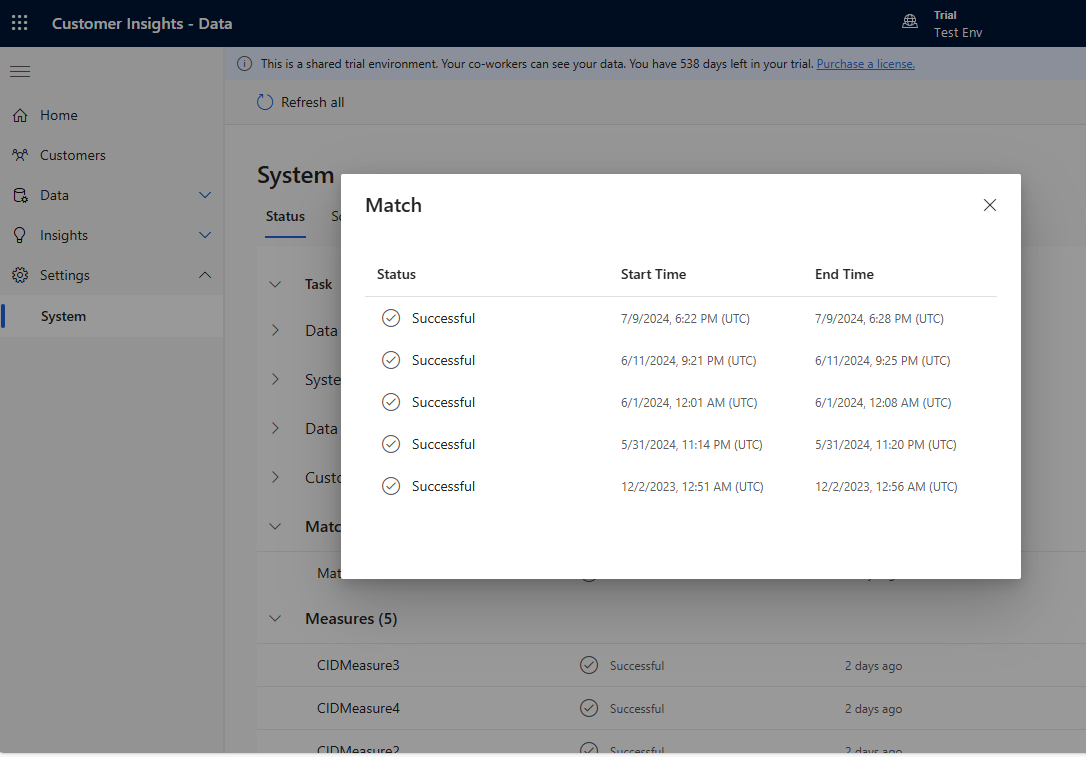Close the Match dialog
This screenshot has width=1086, height=757.
(x=990, y=205)
